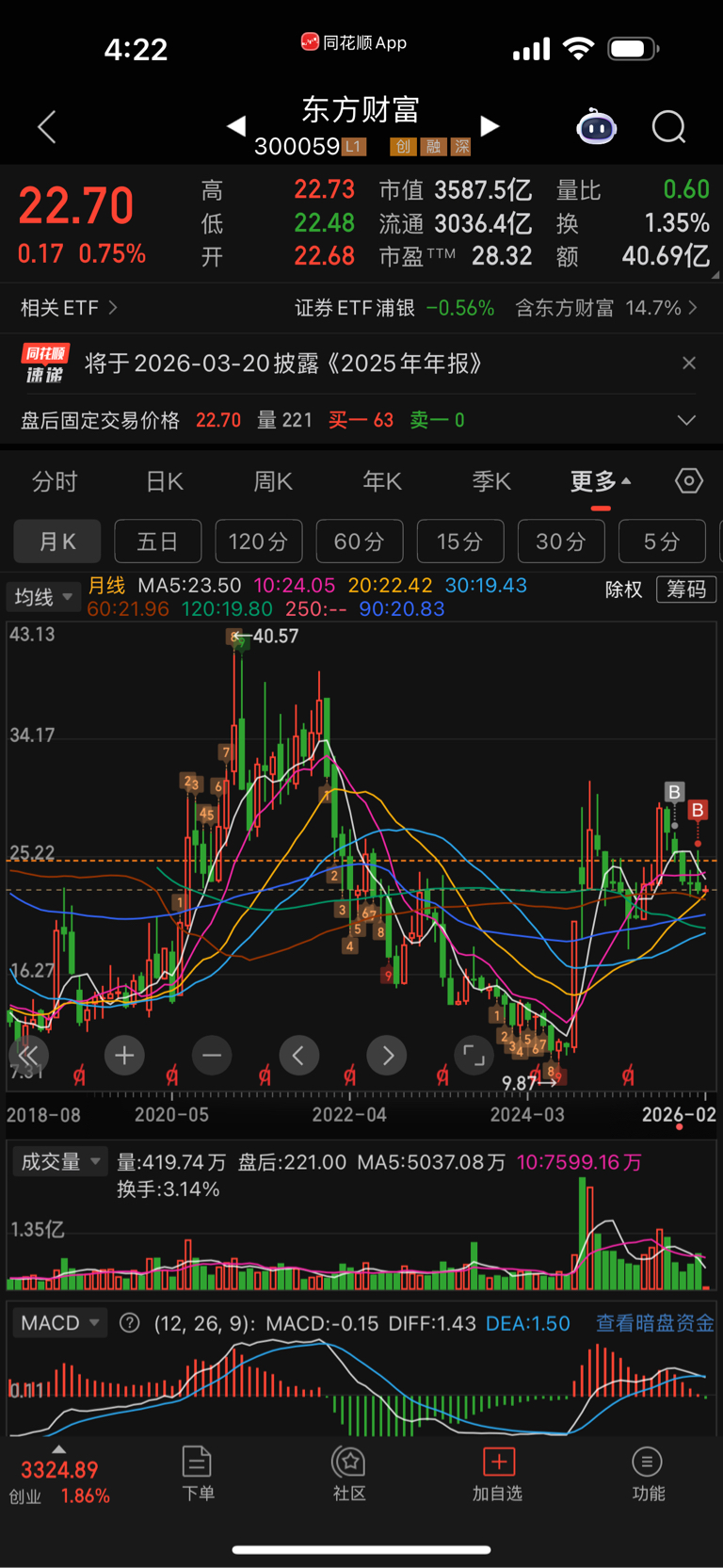The height and width of the screenshot is (1568, 723).
Task: Tap the 2026-02 date axis label
Action: pyautogui.click(x=679, y=1115)
